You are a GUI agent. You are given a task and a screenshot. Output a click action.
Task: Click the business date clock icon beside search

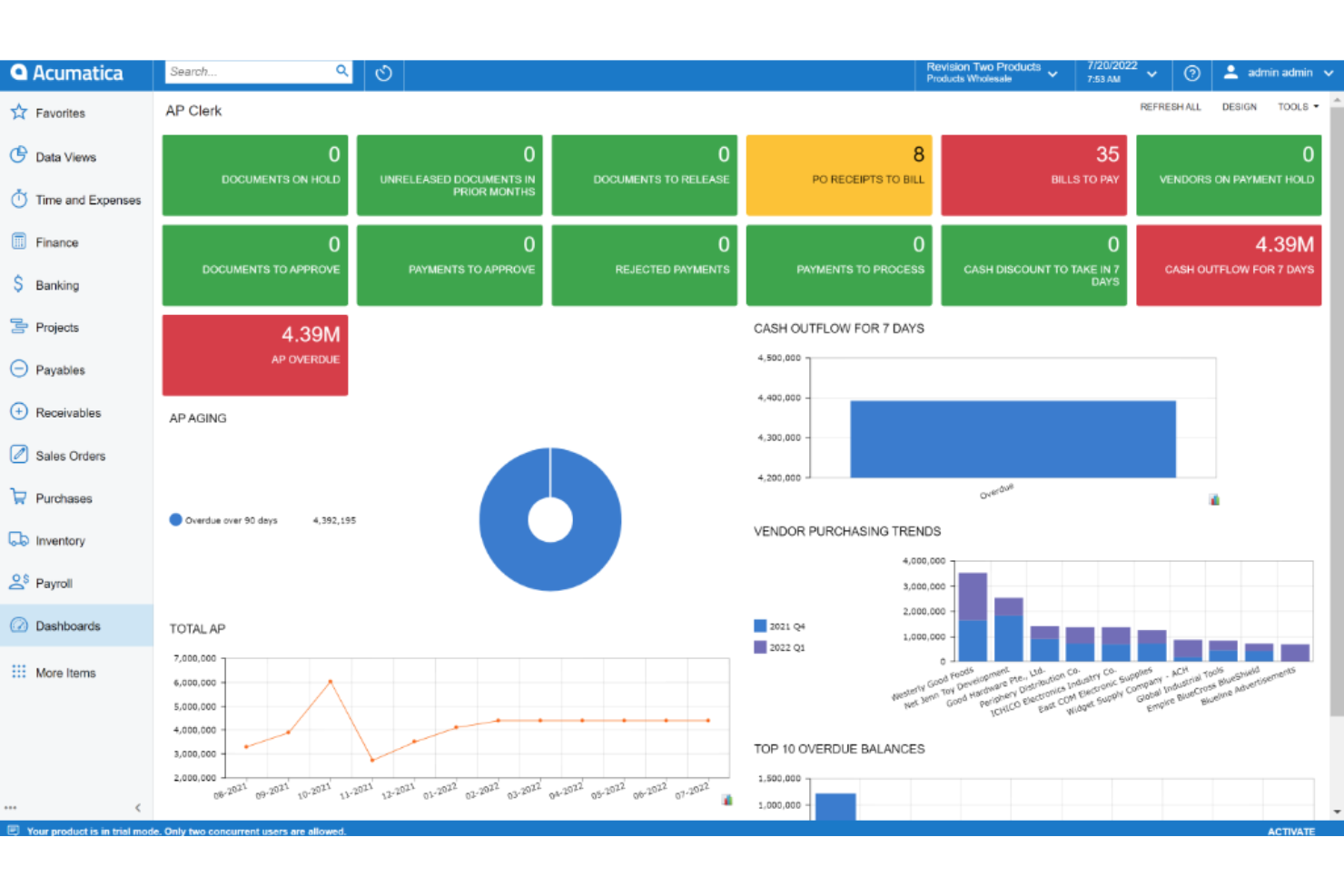[x=383, y=74]
